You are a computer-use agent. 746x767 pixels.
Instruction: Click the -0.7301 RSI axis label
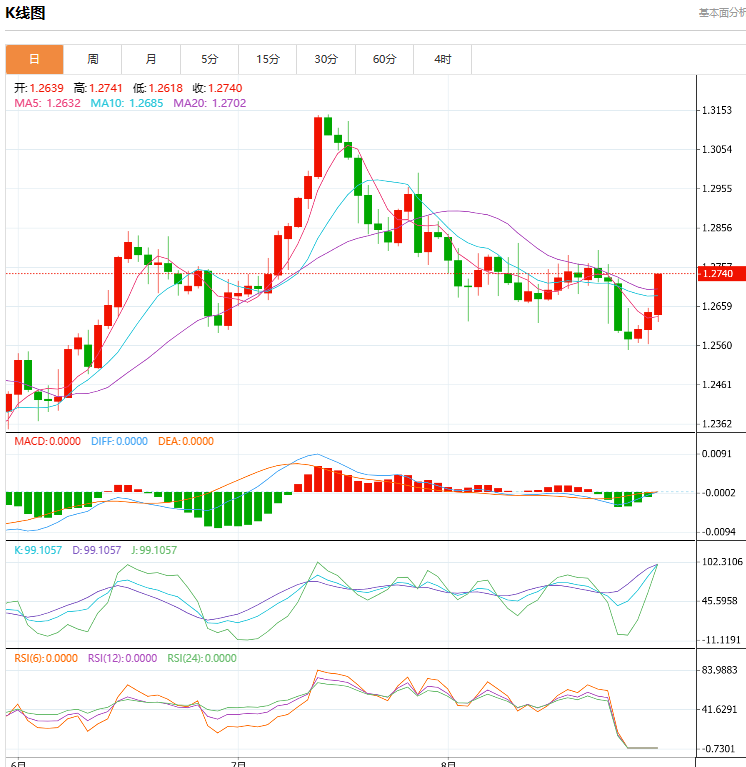pyautogui.click(x=718, y=748)
